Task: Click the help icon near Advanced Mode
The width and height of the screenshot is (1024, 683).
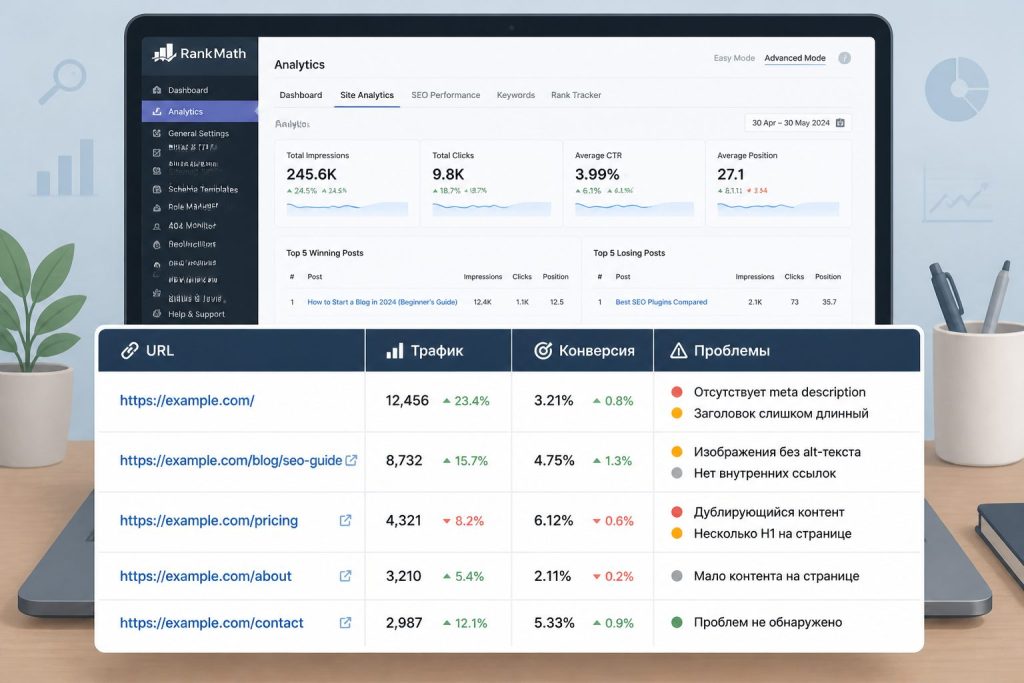Action: (844, 58)
